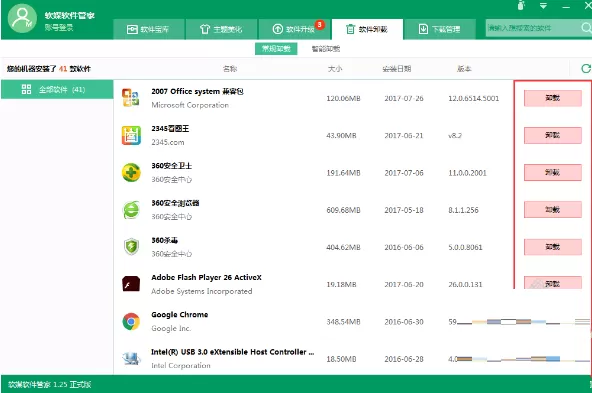
Task: Sort by the 名称 column header
Action: [x=230, y=69]
